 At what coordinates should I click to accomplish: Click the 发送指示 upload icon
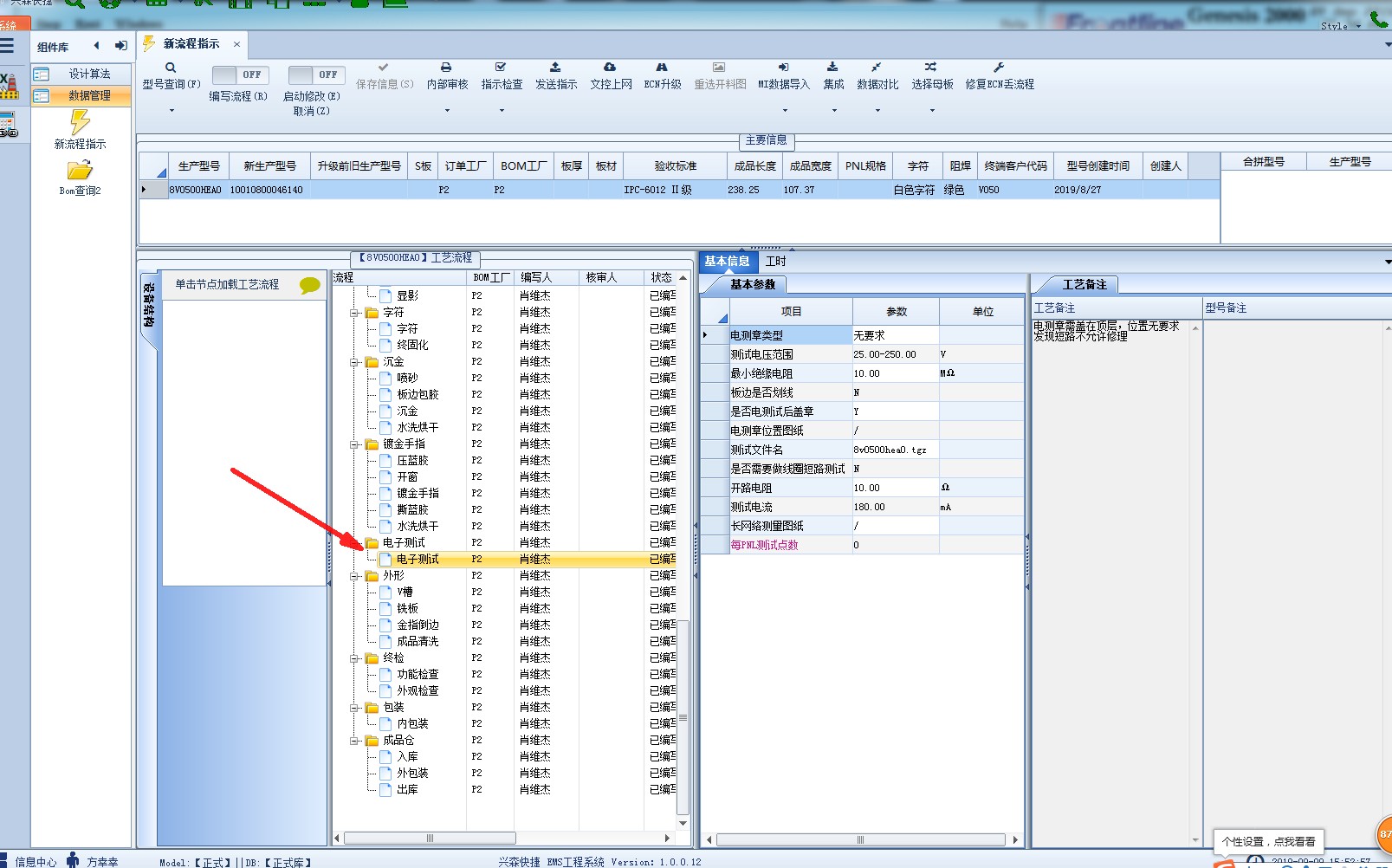pos(555,67)
